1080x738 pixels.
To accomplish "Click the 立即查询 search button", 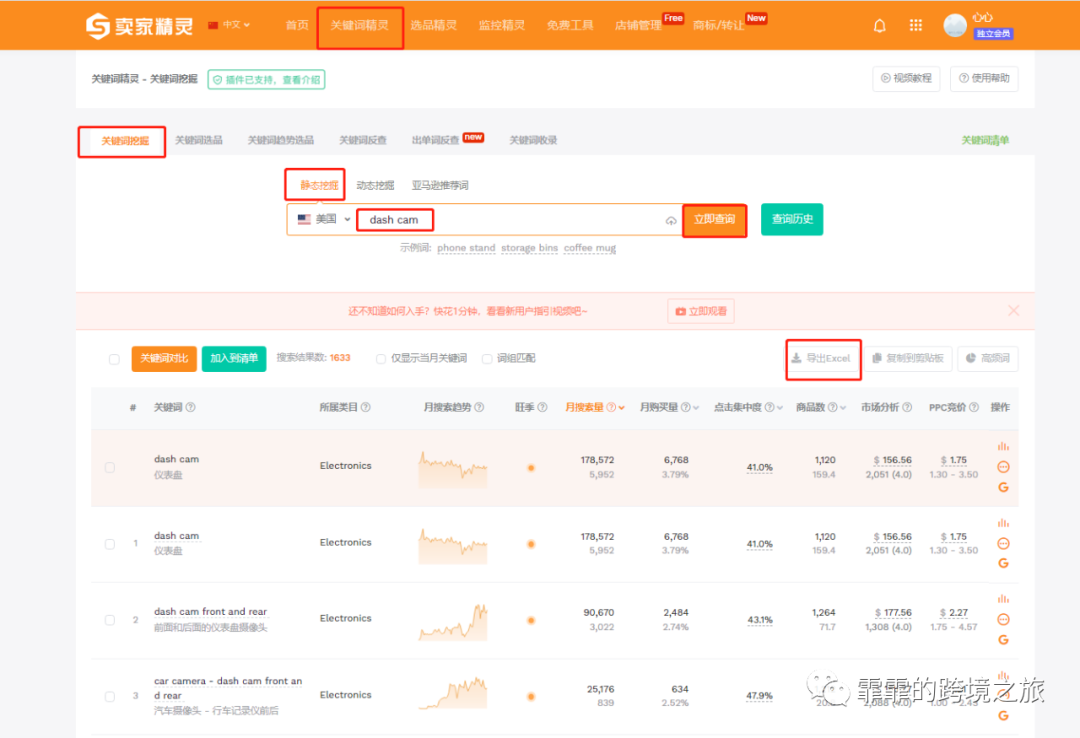I will click(714, 220).
